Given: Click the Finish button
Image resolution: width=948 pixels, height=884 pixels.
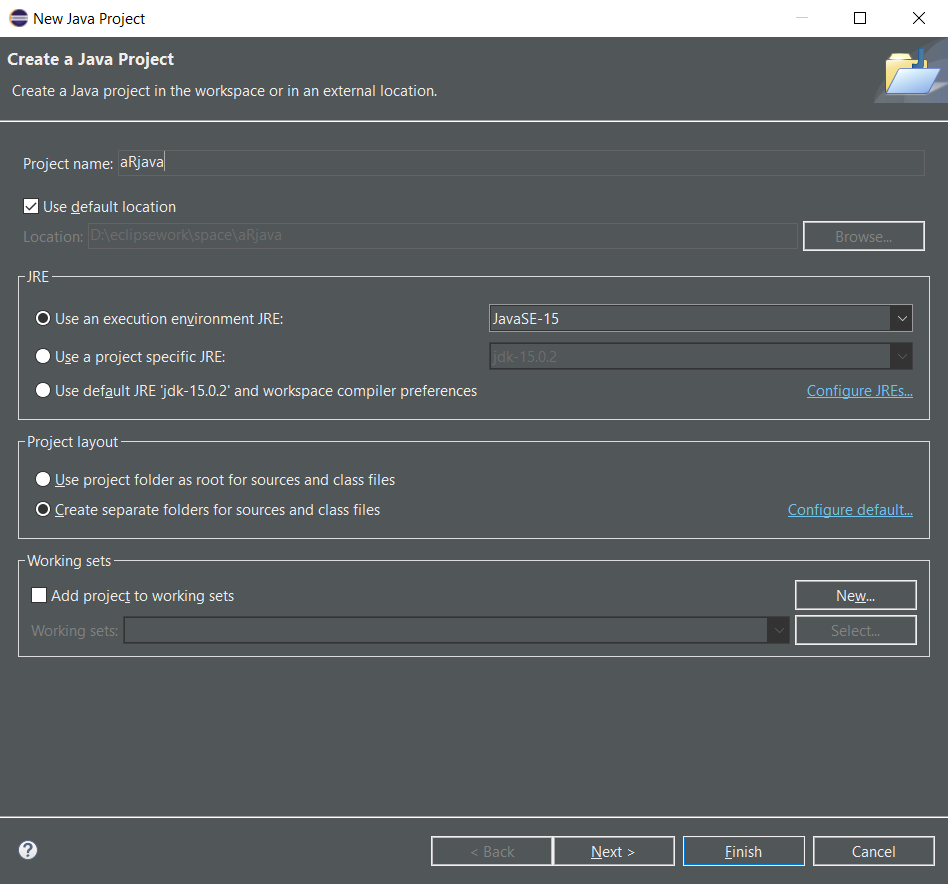Looking at the screenshot, I should coord(743,850).
